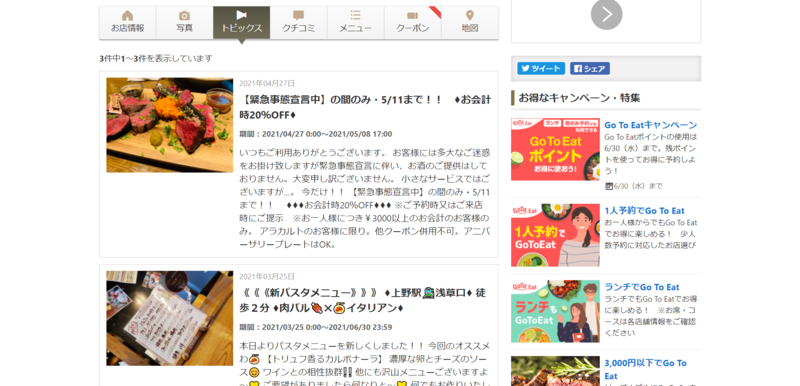
Task: Open the 3,000円以下でGo To Eat link
Action: (645, 369)
